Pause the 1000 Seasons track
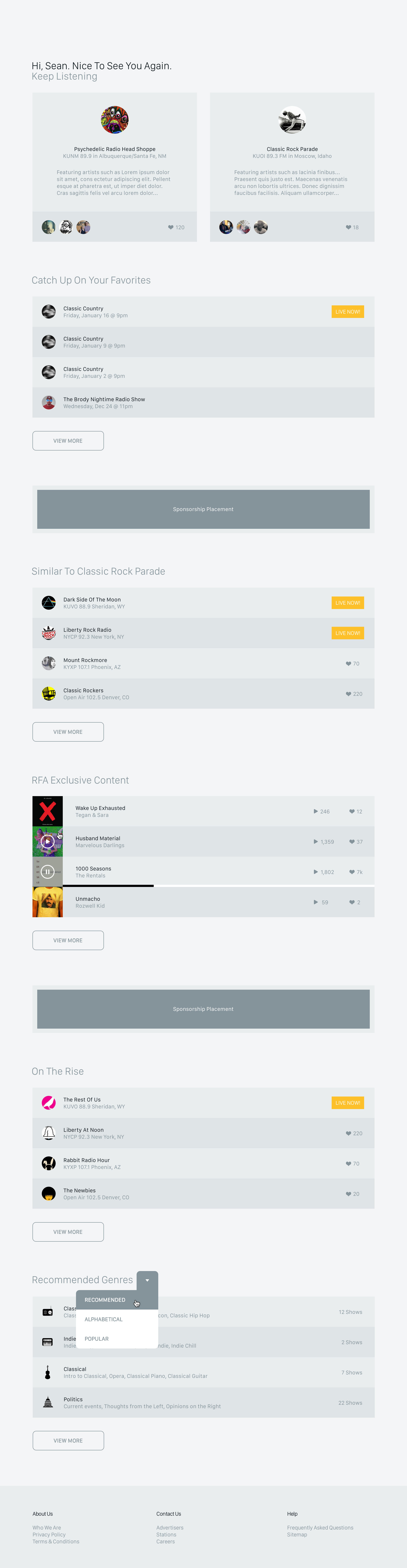407x1568 pixels. 48,872
